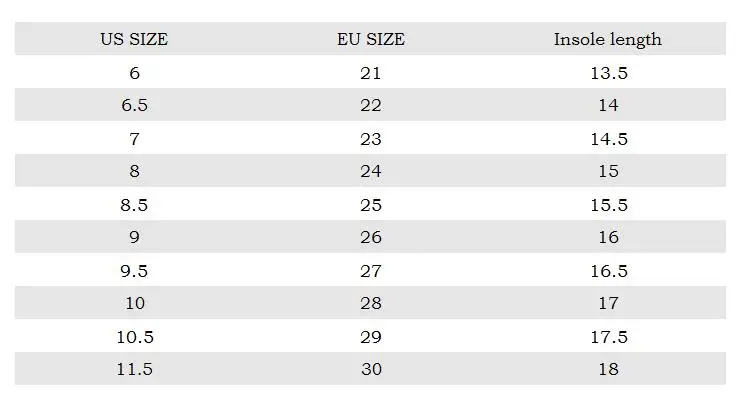Select insole length 18 value
Image resolution: width=744 pixels, height=402 pixels.
[608, 369]
